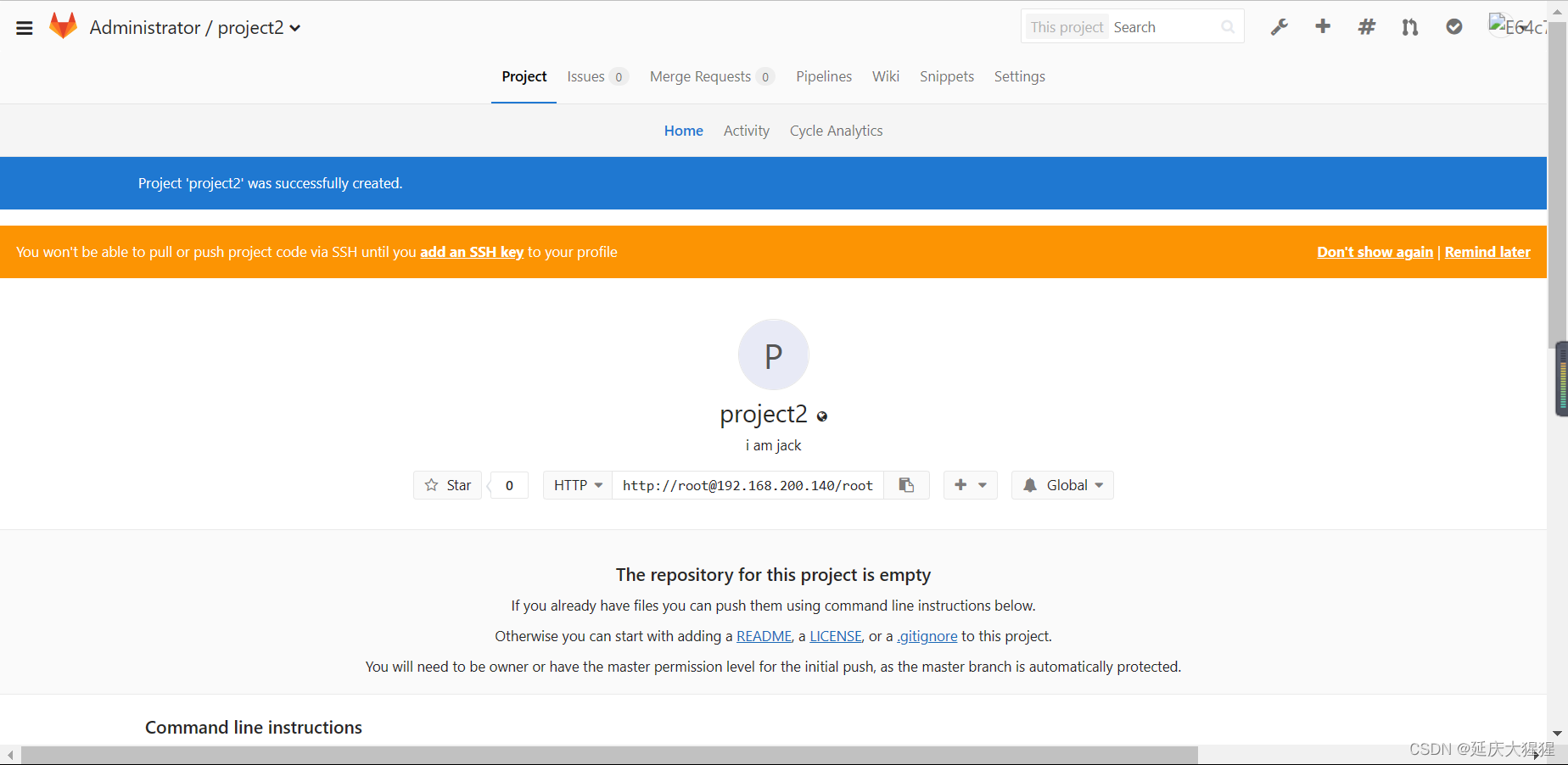The image size is (1568, 765).
Task: Open the Global notification dropdown
Action: point(1062,485)
